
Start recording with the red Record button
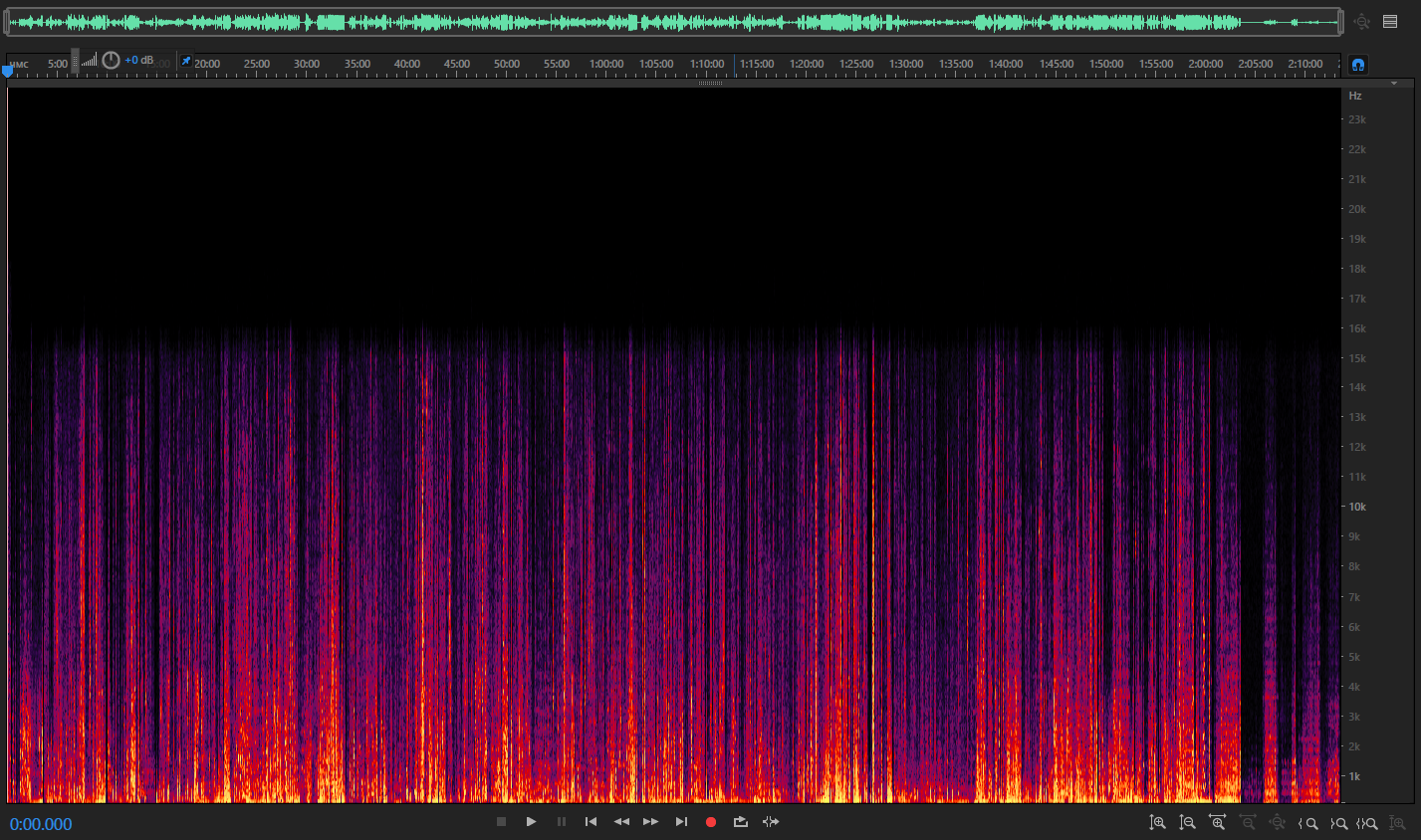tap(711, 822)
